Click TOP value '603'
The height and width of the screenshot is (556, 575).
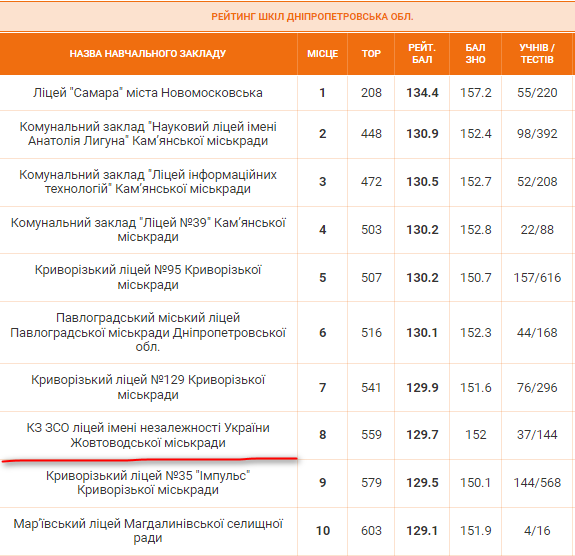click(371, 531)
